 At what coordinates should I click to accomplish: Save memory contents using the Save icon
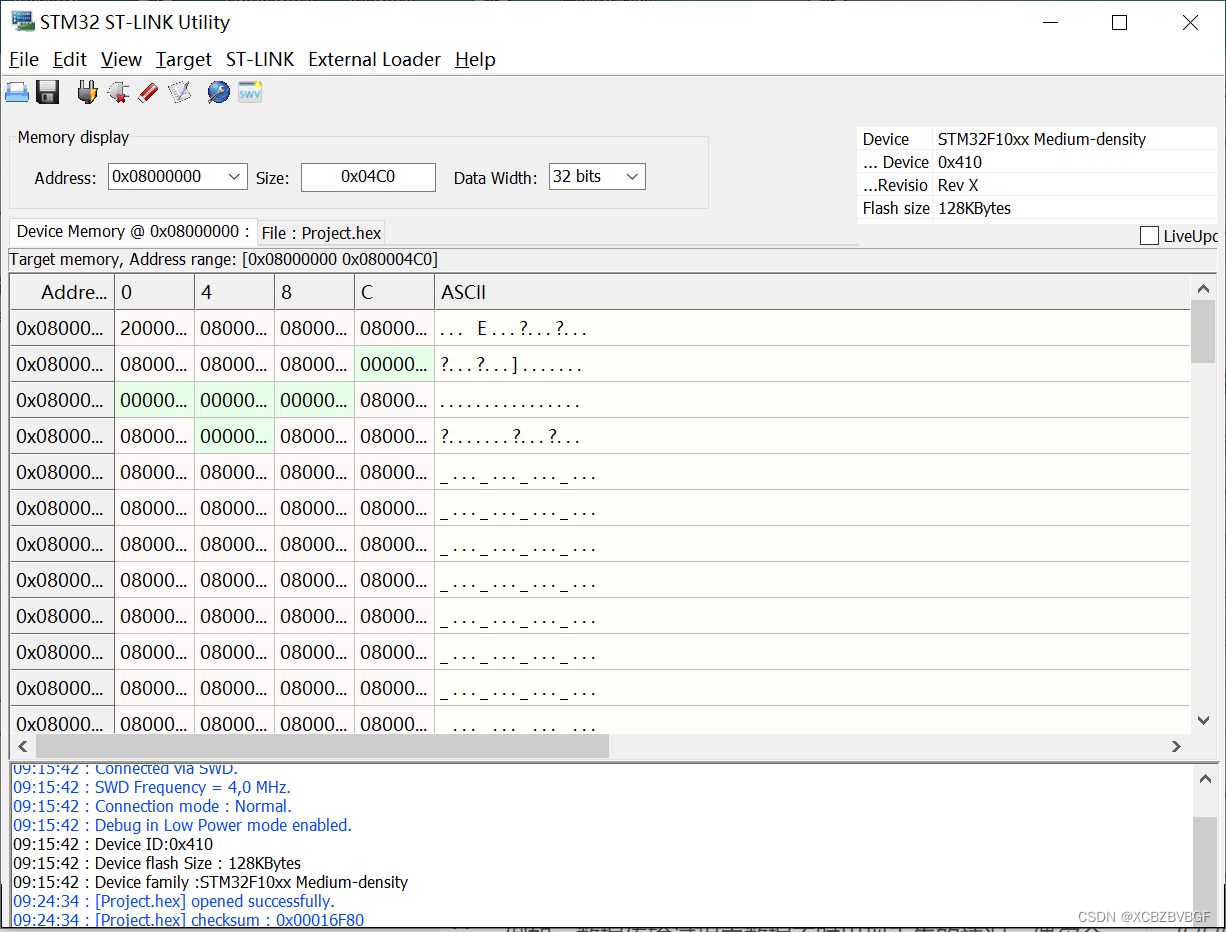[47, 91]
